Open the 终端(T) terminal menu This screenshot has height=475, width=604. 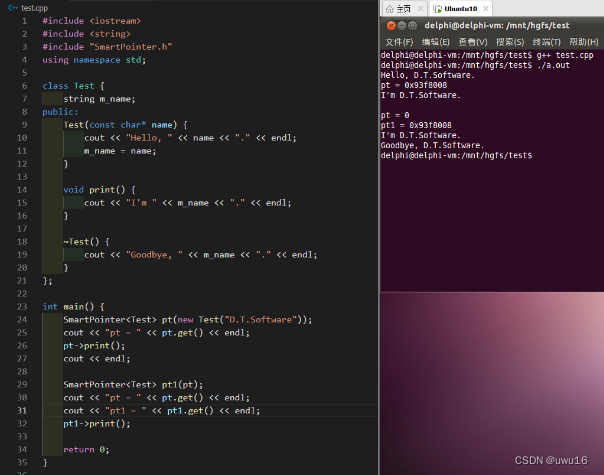tap(546, 42)
